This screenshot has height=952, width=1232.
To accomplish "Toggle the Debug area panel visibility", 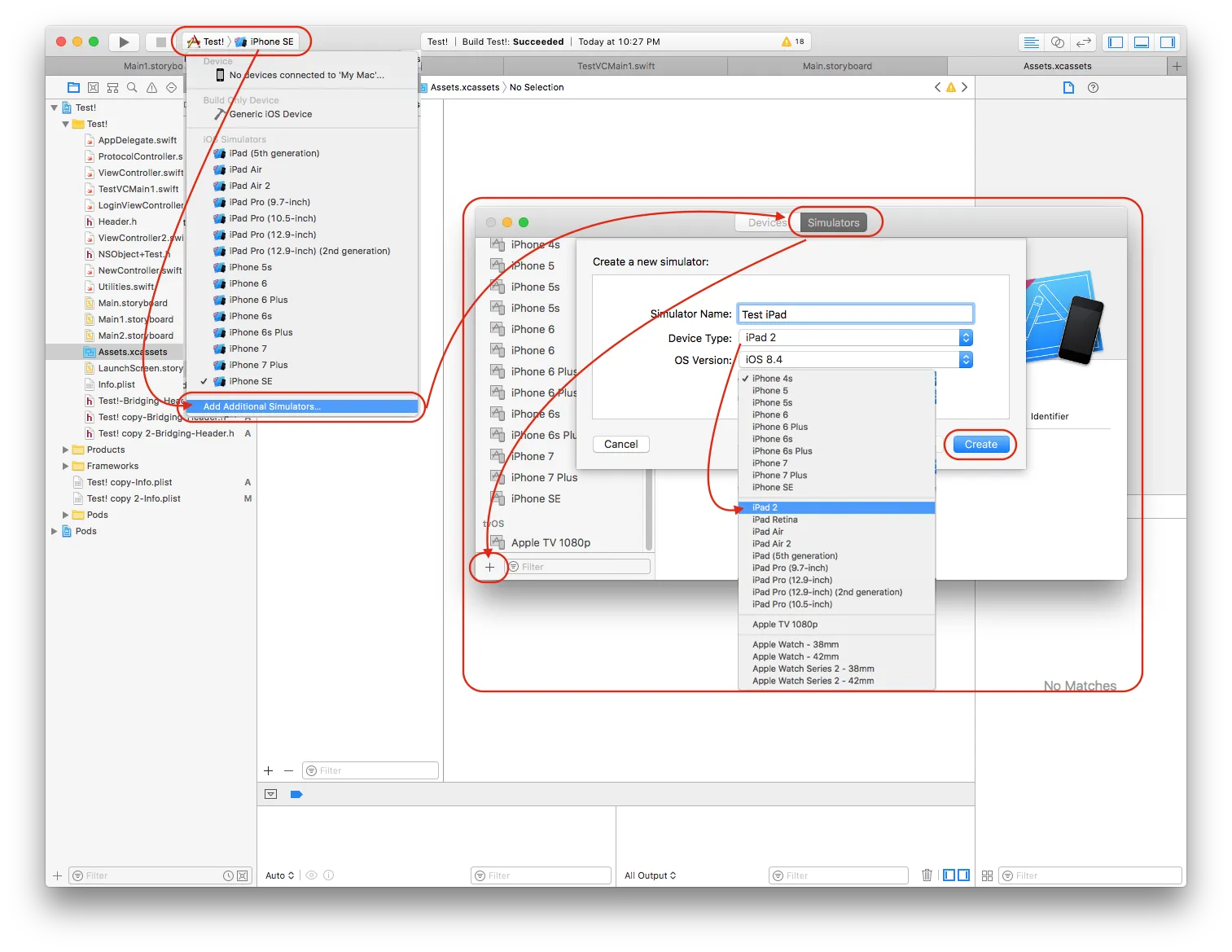I will tap(1142, 42).
